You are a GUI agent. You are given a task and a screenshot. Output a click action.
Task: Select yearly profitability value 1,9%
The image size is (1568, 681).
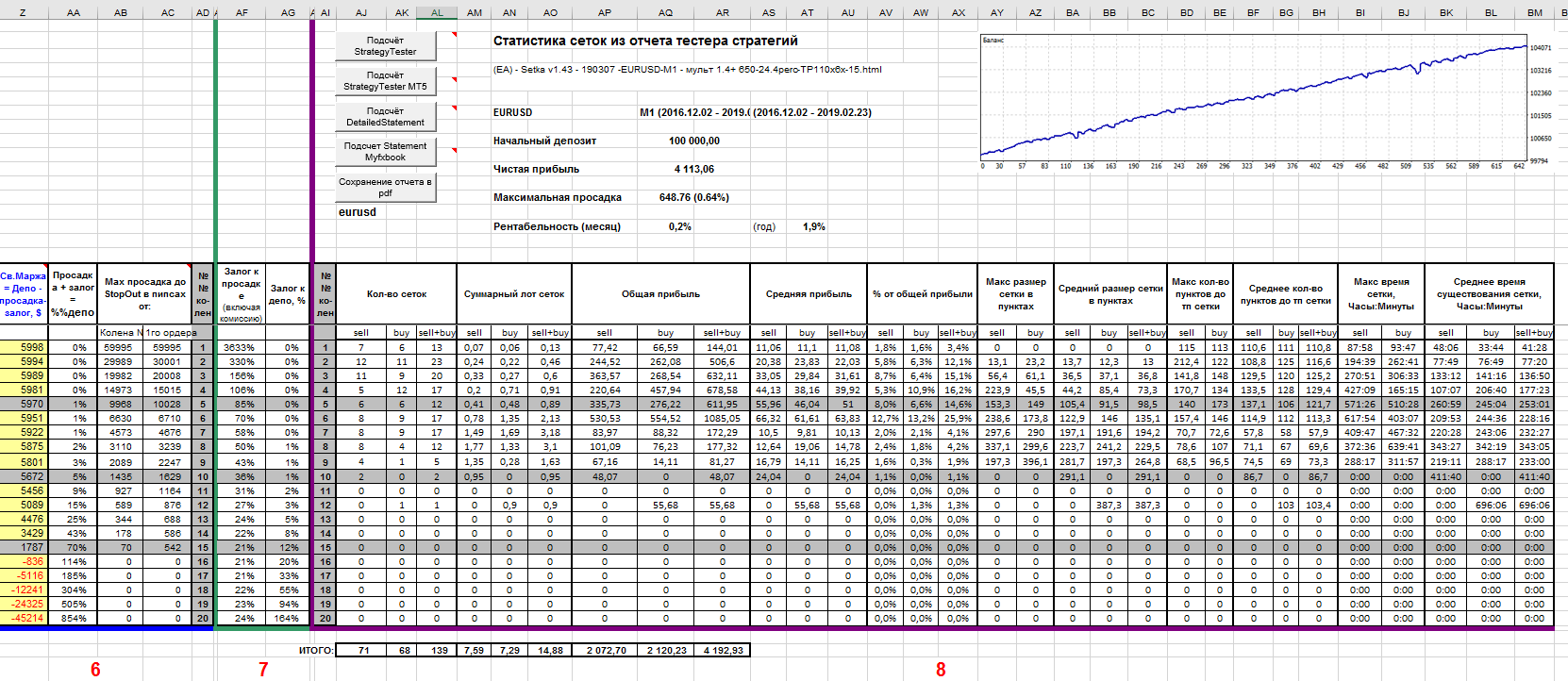click(814, 226)
